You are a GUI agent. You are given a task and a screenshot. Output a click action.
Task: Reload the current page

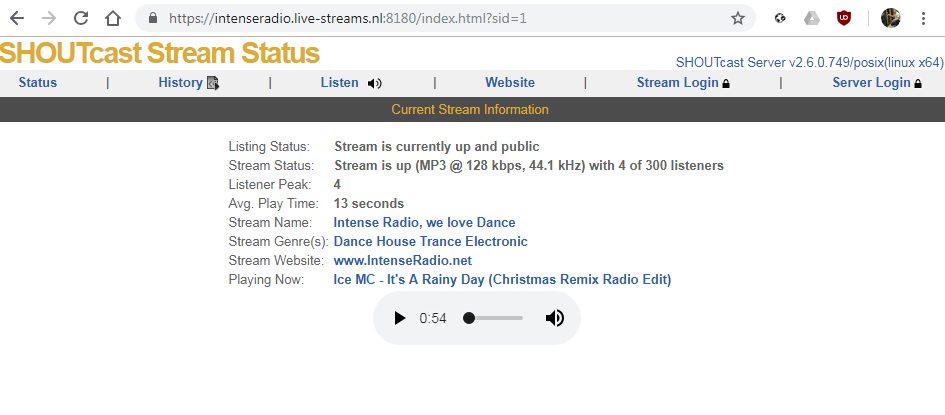(x=81, y=18)
